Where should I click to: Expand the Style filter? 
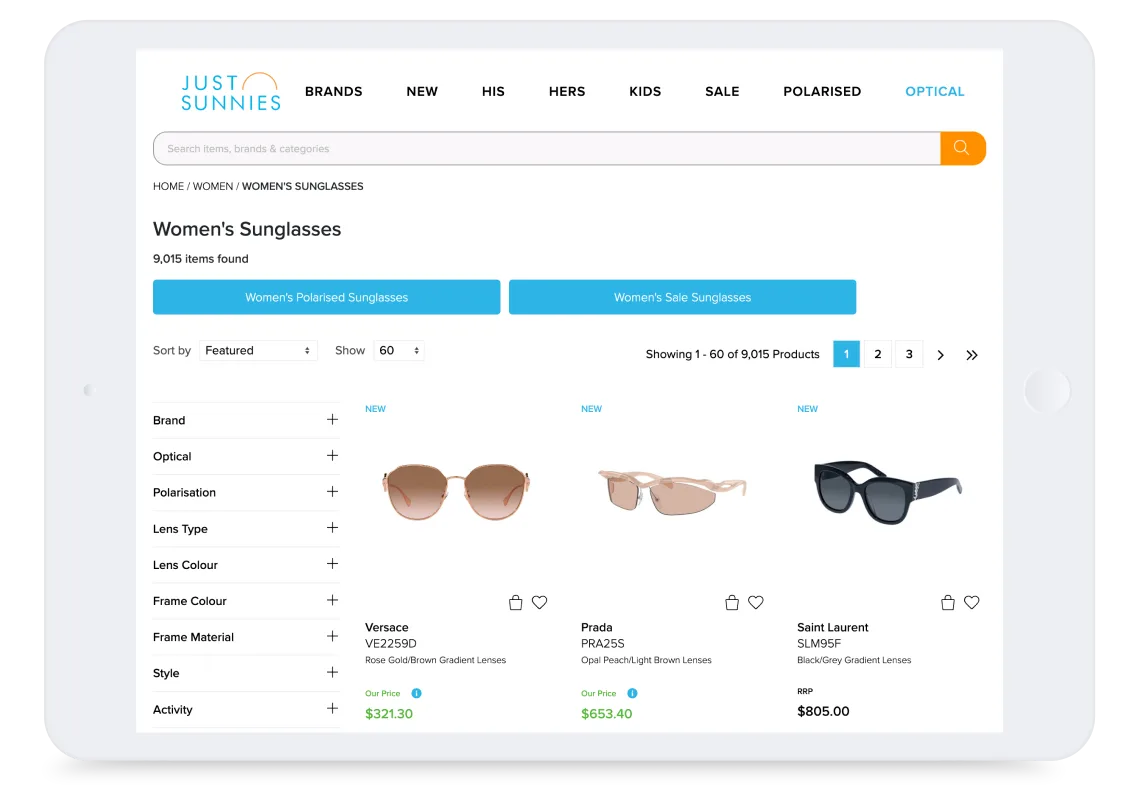point(246,673)
